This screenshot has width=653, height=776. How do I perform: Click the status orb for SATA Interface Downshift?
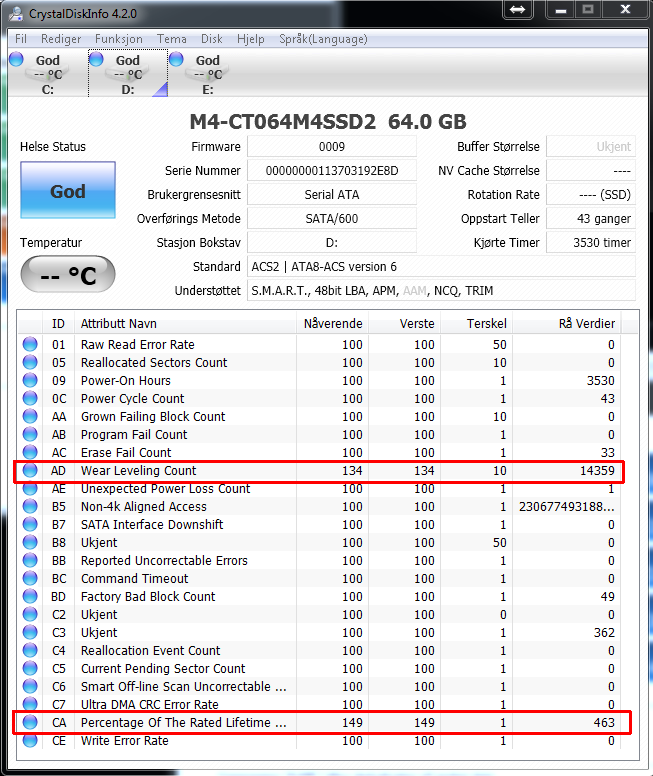coord(30,524)
